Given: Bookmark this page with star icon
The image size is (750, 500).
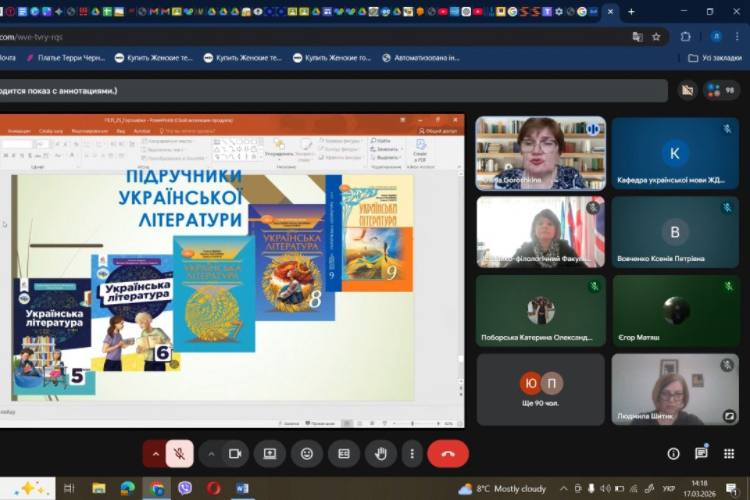Looking at the screenshot, I should coord(657,36).
